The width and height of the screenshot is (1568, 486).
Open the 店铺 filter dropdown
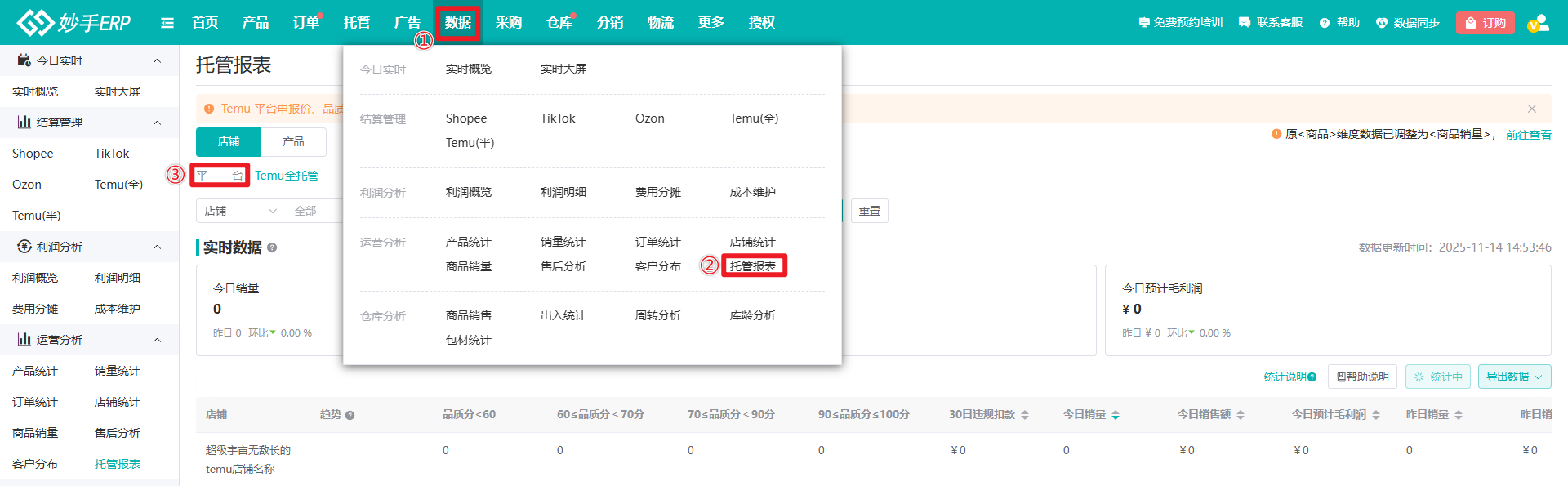click(242, 211)
